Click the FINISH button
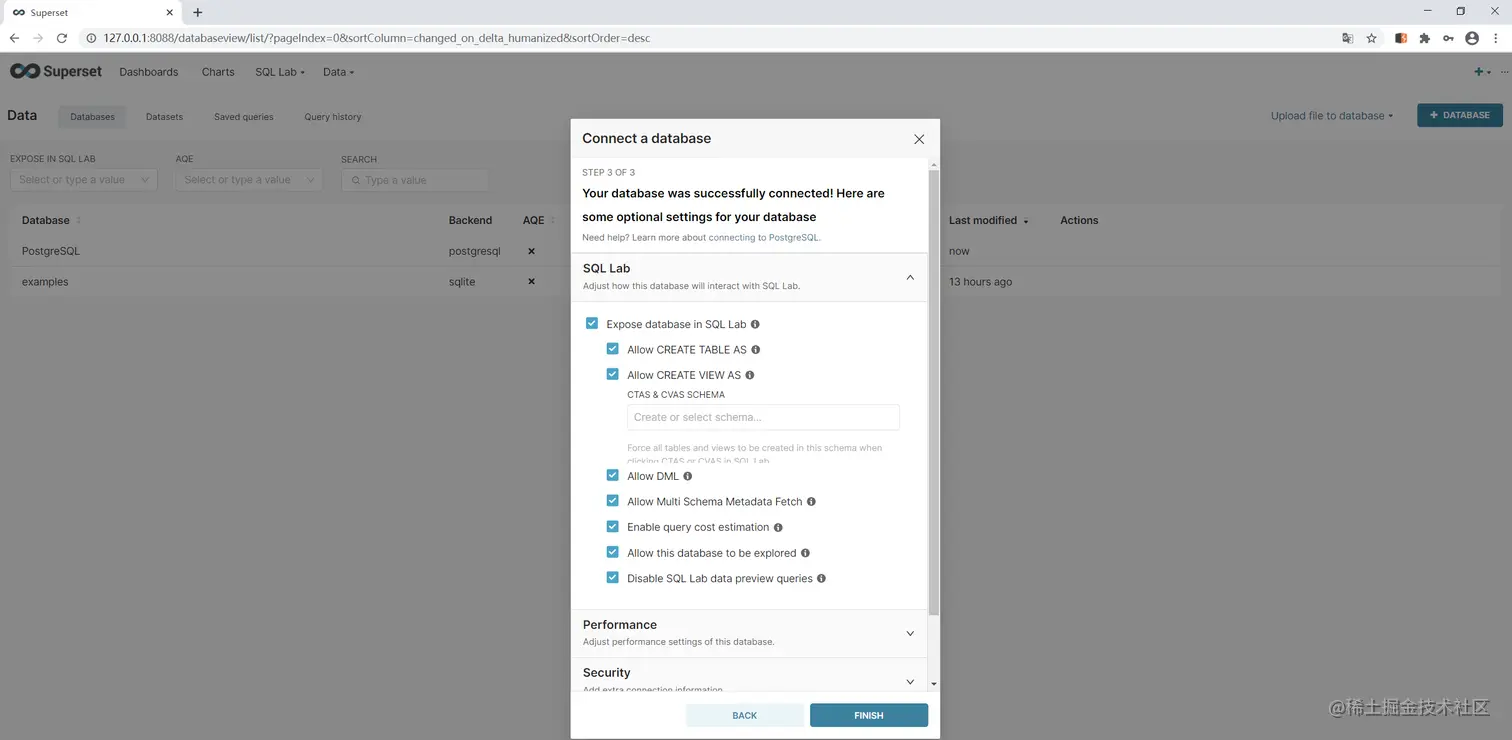1512x740 pixels. tap(869, 715)
